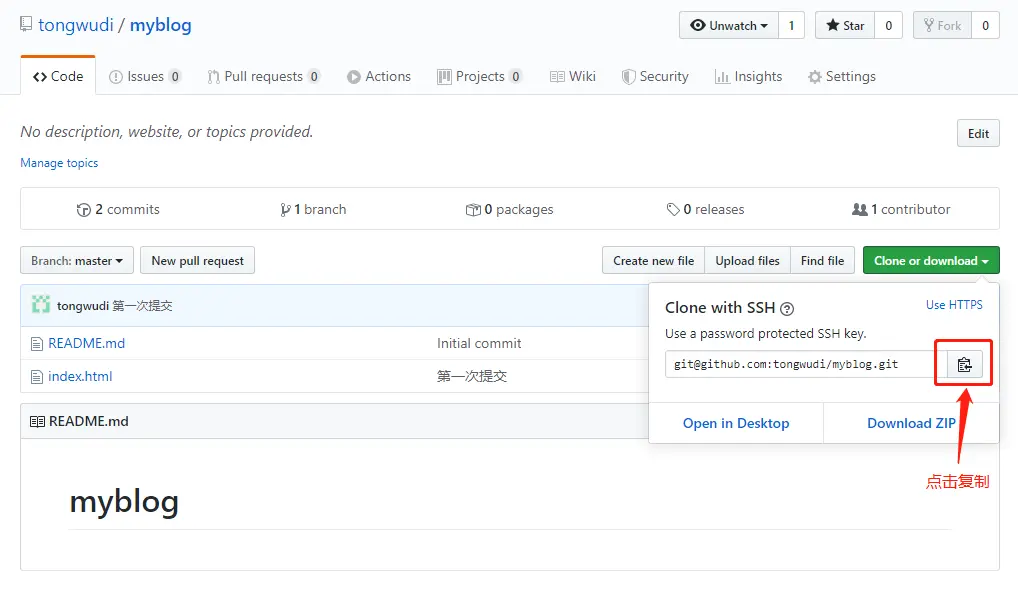
Task: Open the Projects tab
Action: pos(479,76)
